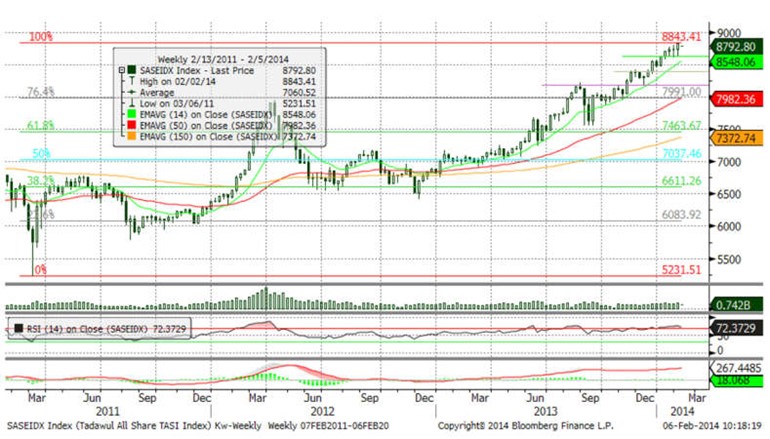Click the green EMAVG (14) legend swatch
Screen dimensions: 770x439
click(132, 114)
